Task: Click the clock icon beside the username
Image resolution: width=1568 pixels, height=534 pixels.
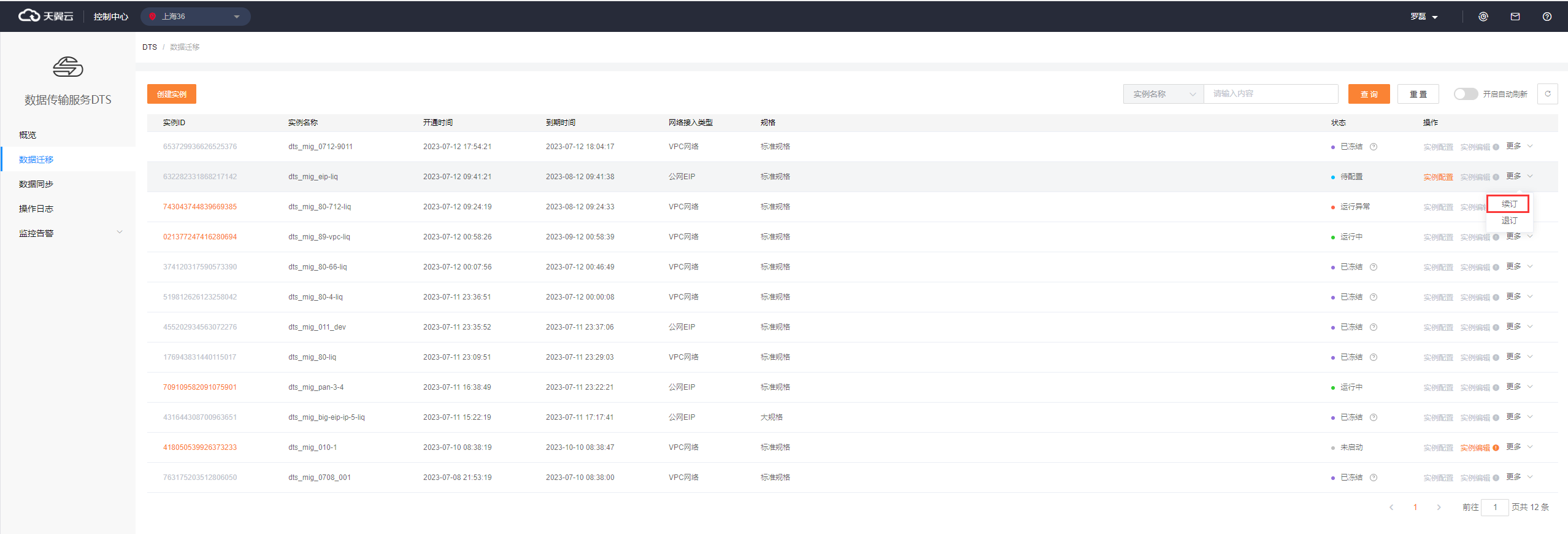Action: [1483, 17]
